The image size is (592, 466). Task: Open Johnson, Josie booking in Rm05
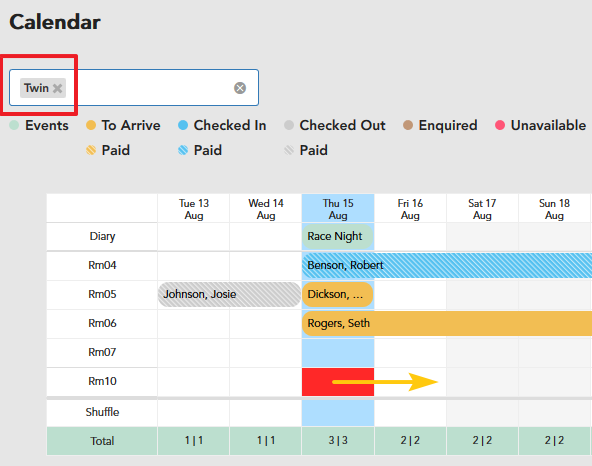230,295
